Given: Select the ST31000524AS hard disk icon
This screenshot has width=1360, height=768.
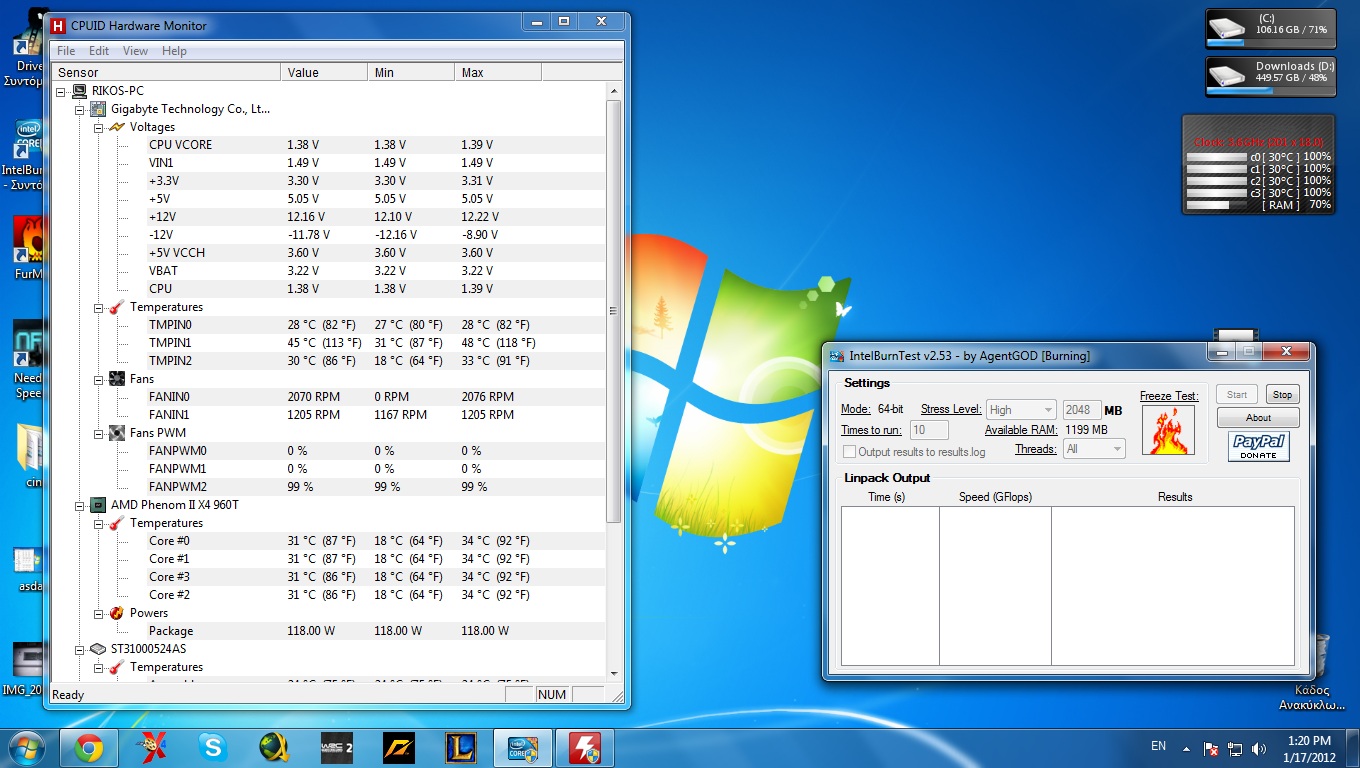Looking at the screenshot, I should tap(98, 649).
